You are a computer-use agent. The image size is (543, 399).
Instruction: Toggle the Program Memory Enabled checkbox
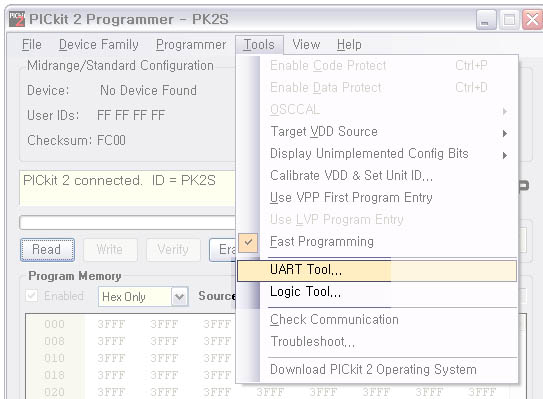click(32, 296)
